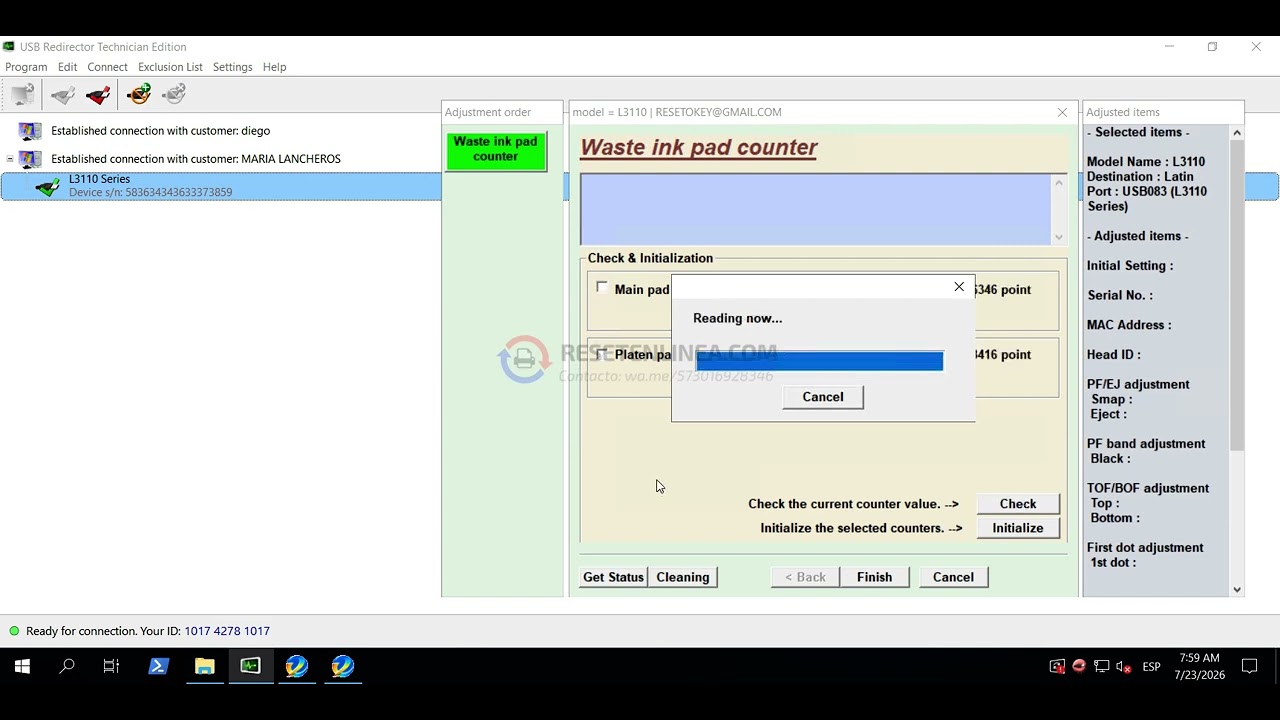Open the Windows Start menu
The image size is (1280, 720).
pos(22,666)
